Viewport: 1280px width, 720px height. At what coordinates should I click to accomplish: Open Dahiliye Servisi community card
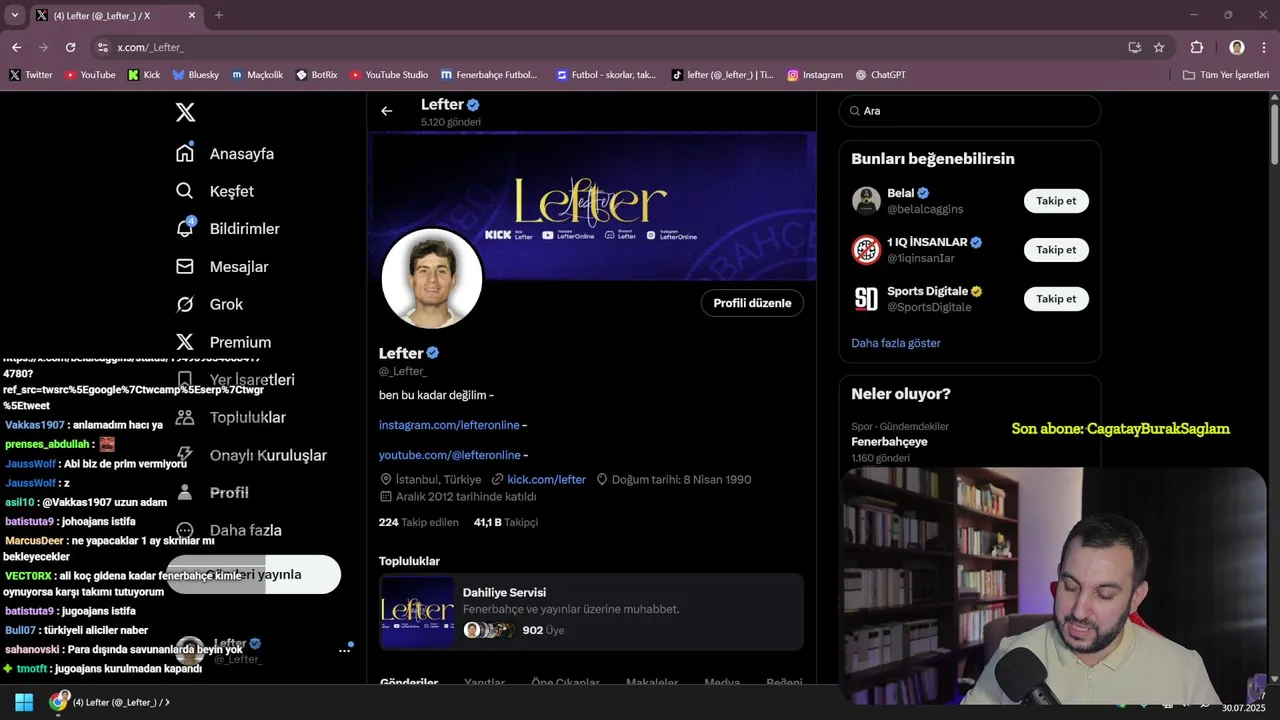pos(591,612)
